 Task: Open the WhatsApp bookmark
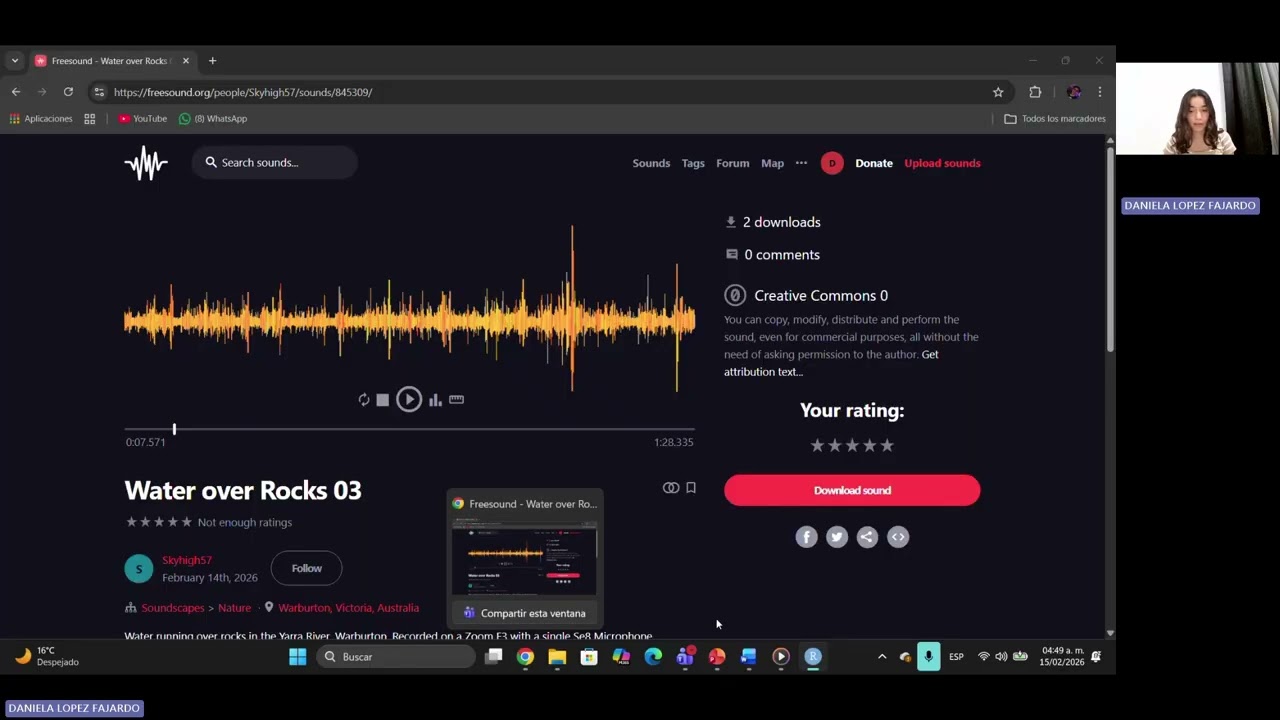coord(213,119)
